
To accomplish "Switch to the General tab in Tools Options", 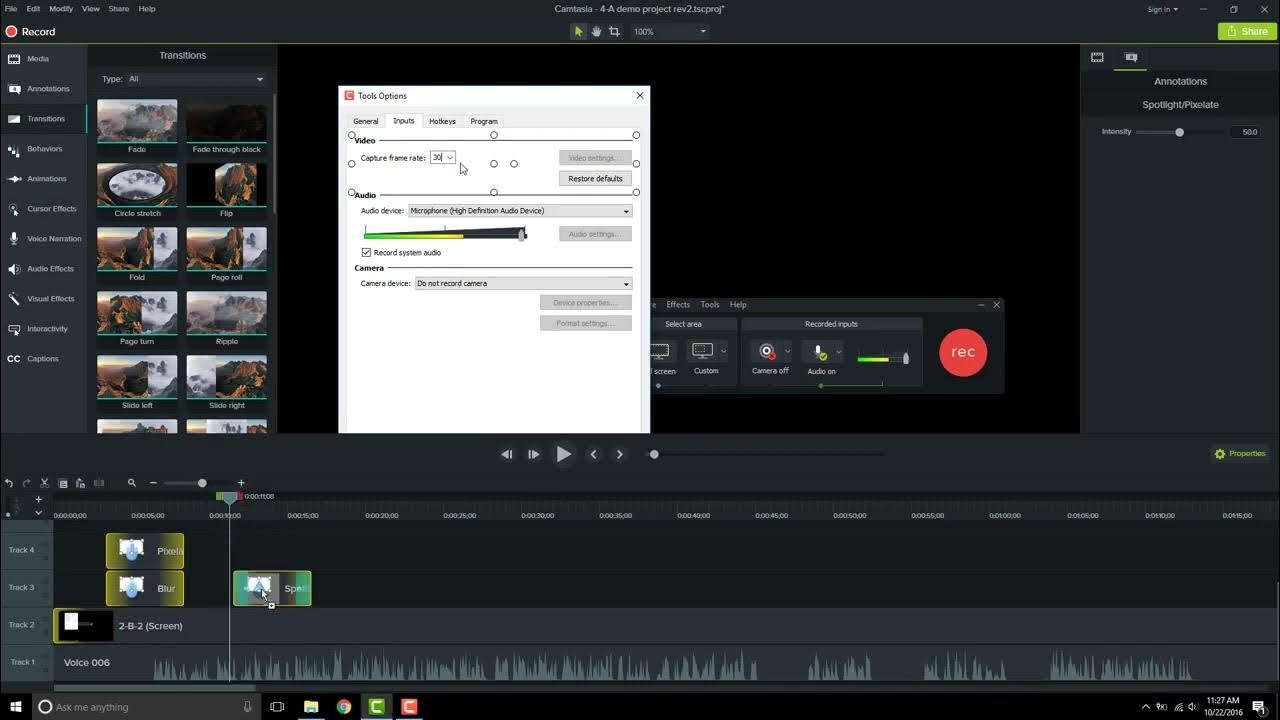I will pyautogui.click(x=366, y=121).
